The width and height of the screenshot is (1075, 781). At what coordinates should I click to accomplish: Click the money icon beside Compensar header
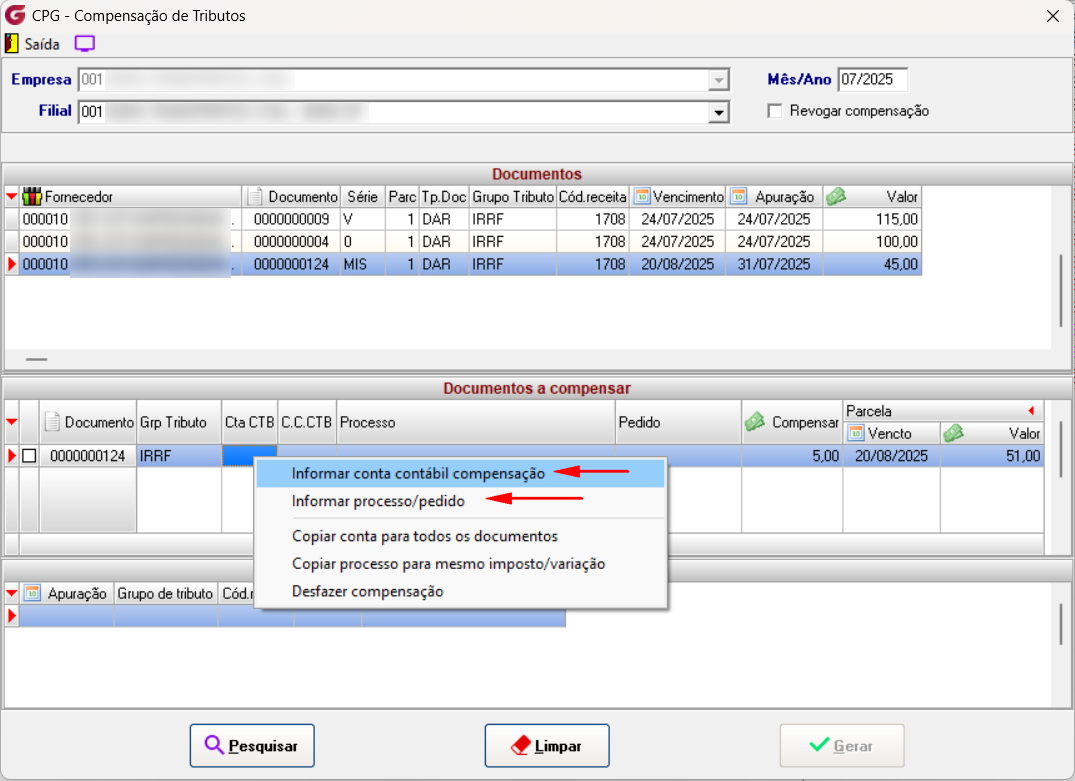(x=755, y=422)
